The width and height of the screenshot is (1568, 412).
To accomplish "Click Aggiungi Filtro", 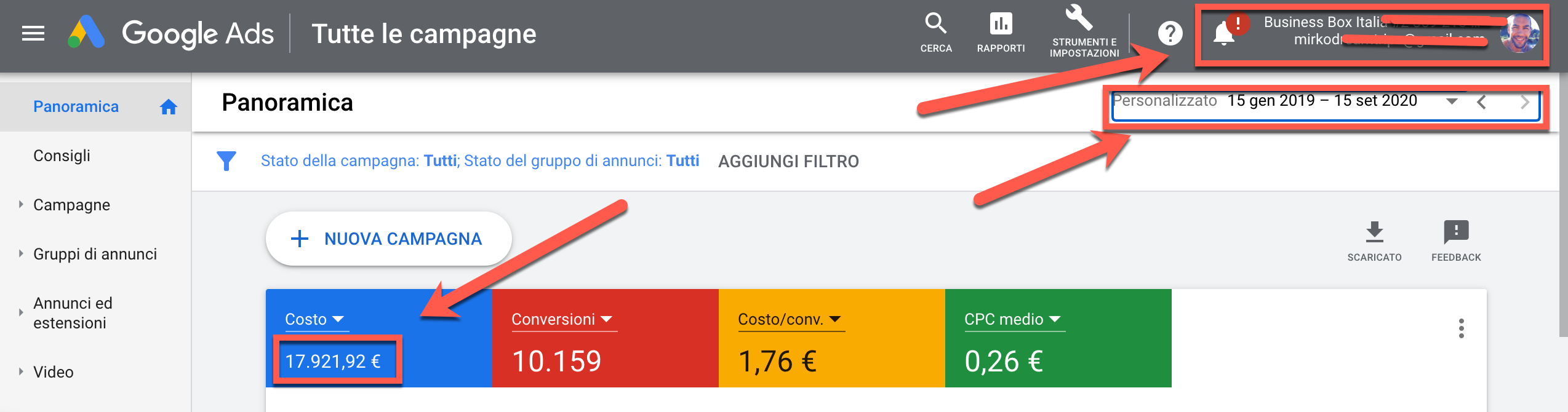I will (x=788, y=162).
